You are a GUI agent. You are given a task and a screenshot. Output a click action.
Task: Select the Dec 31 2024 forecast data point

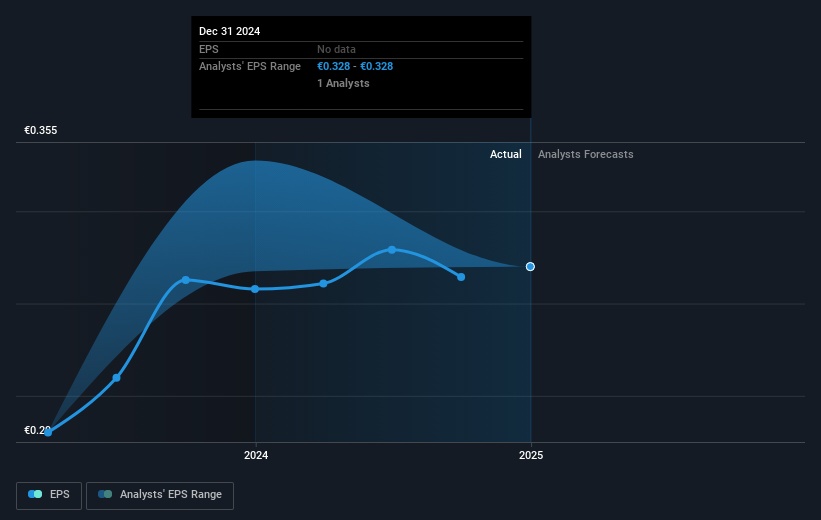point(530,267)
